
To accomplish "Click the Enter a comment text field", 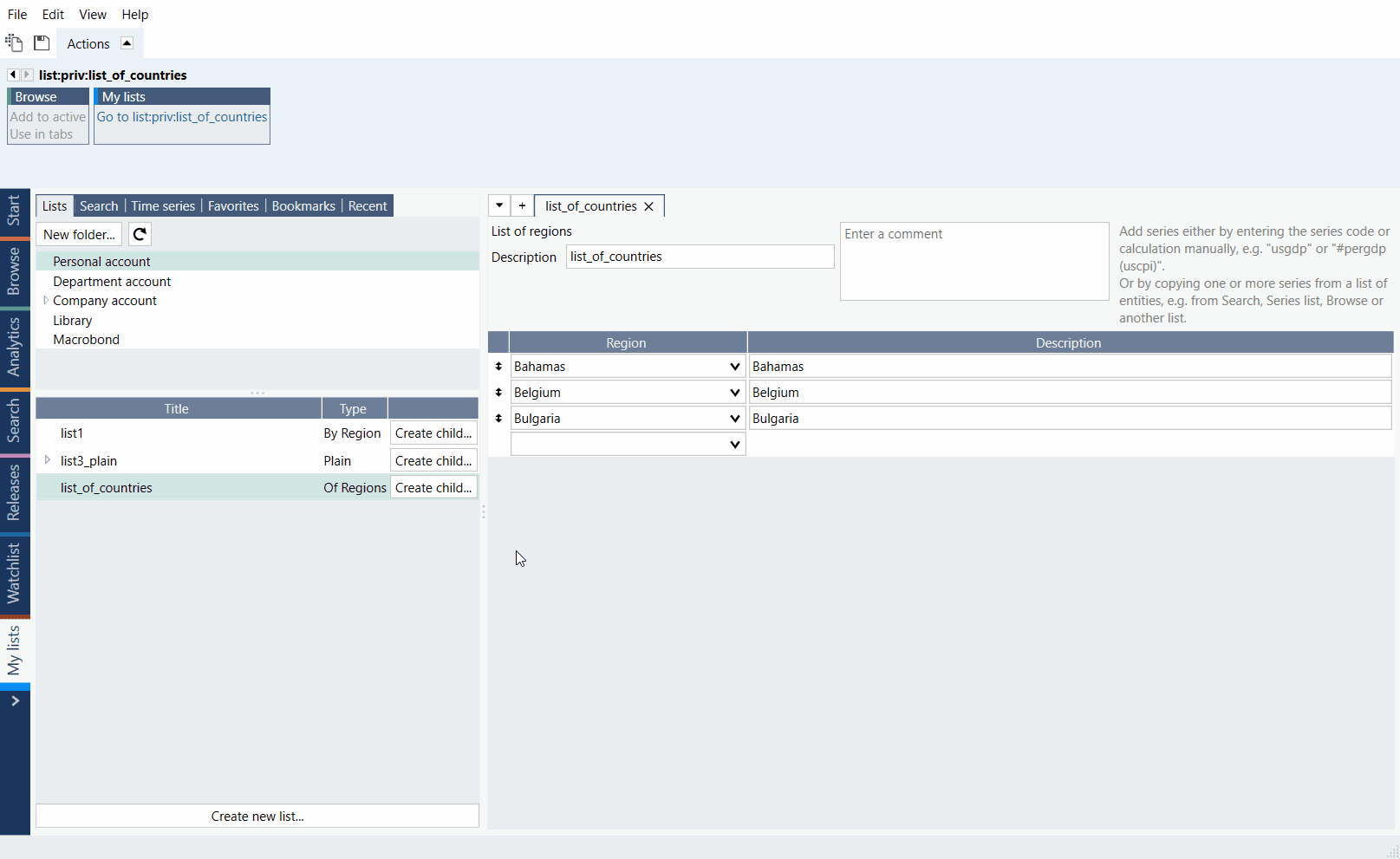I will click(x=973, y=262).
